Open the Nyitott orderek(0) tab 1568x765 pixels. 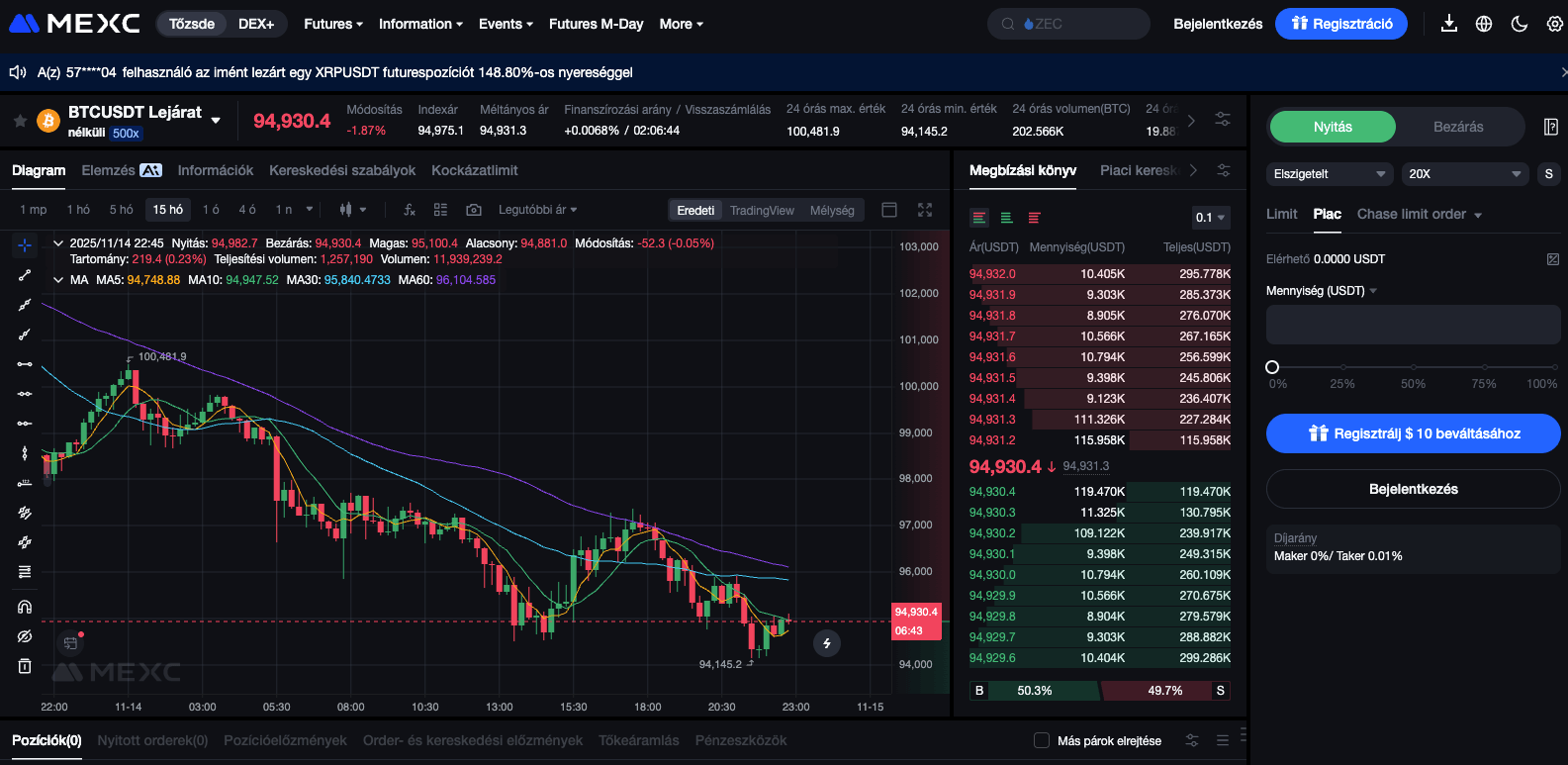pyautogui.click(x=152, y=740)
